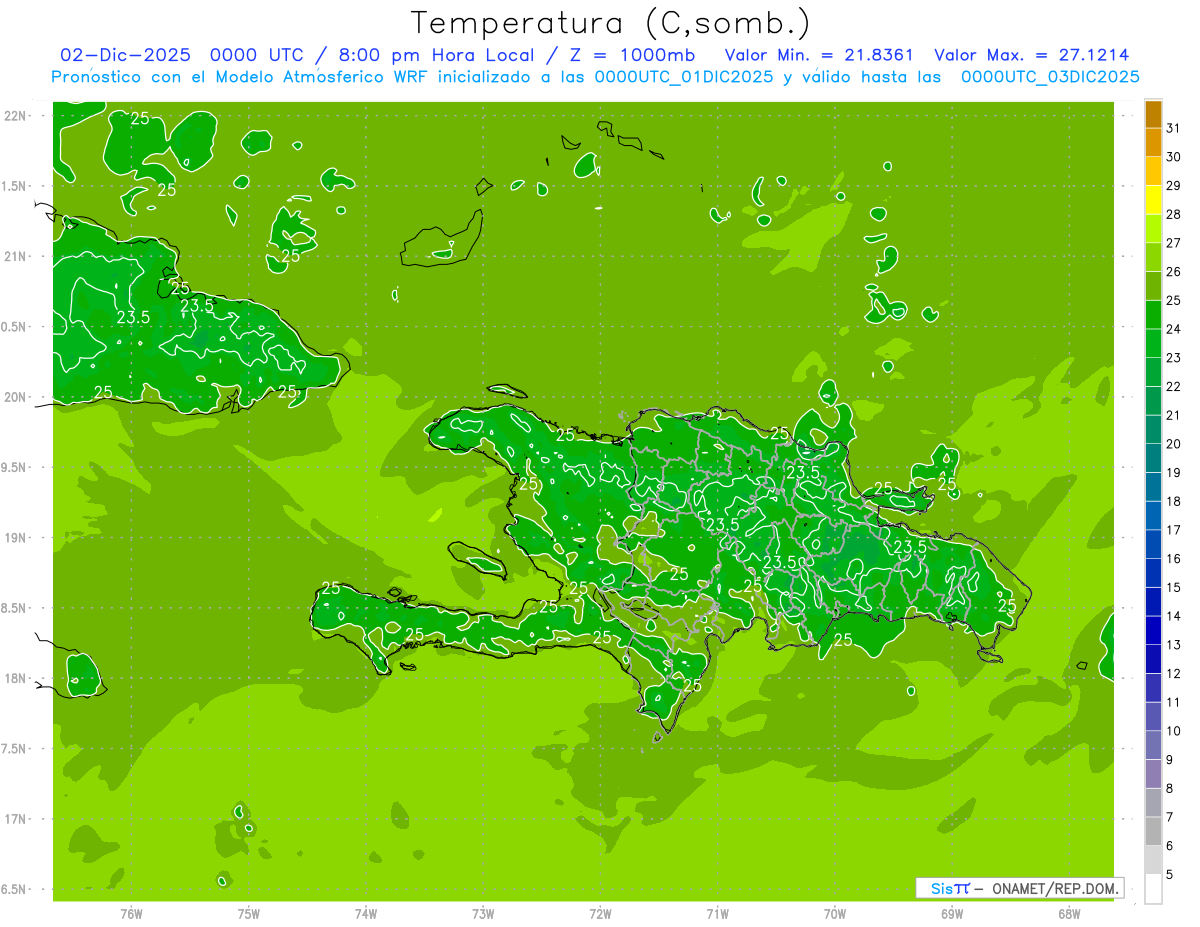The height and width of the screenshot is (927, 1200).
Task: Click the '70W' longitude label
Action: (835, 913)
